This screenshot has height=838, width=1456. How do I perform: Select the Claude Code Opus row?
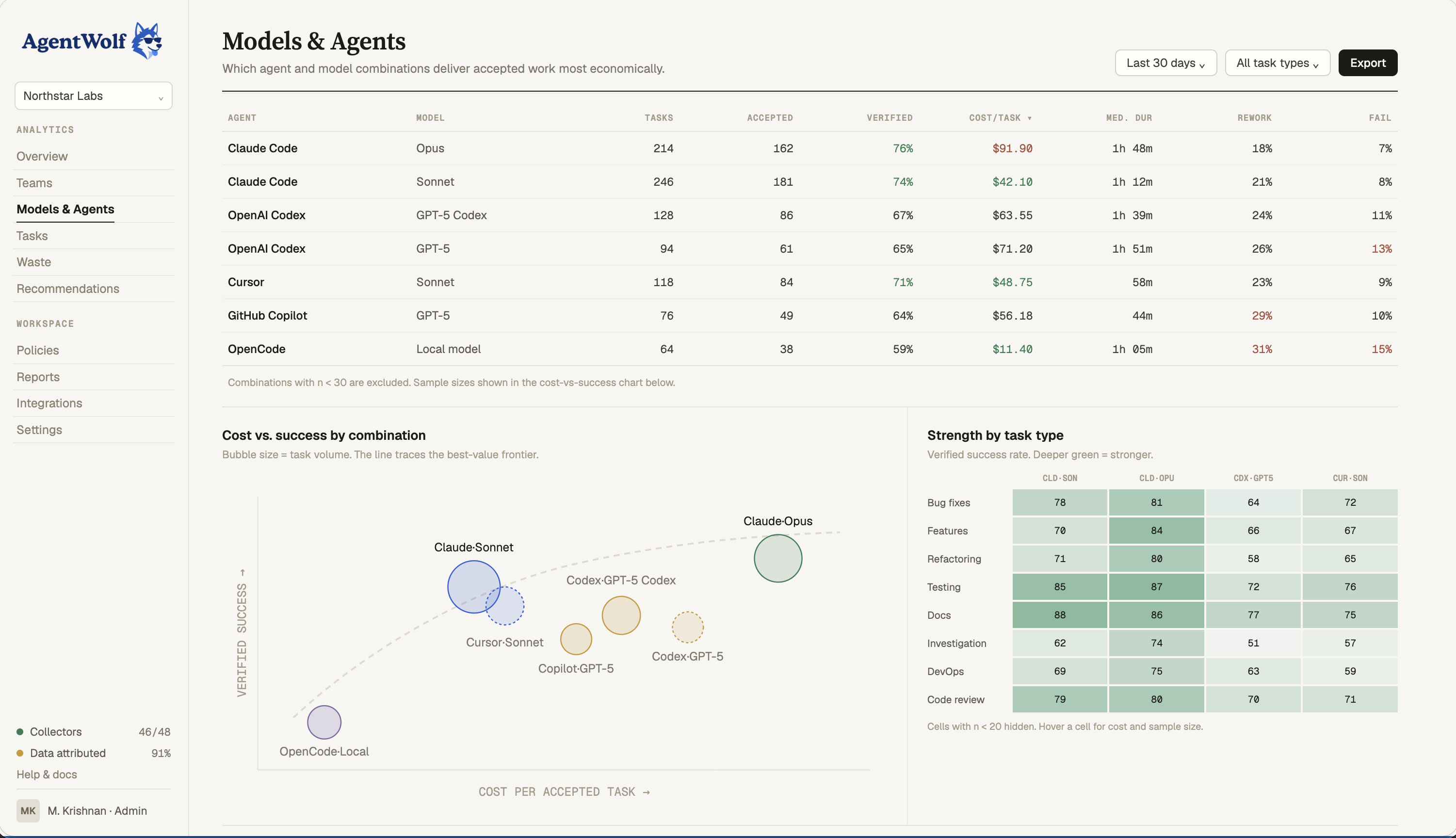809,148
